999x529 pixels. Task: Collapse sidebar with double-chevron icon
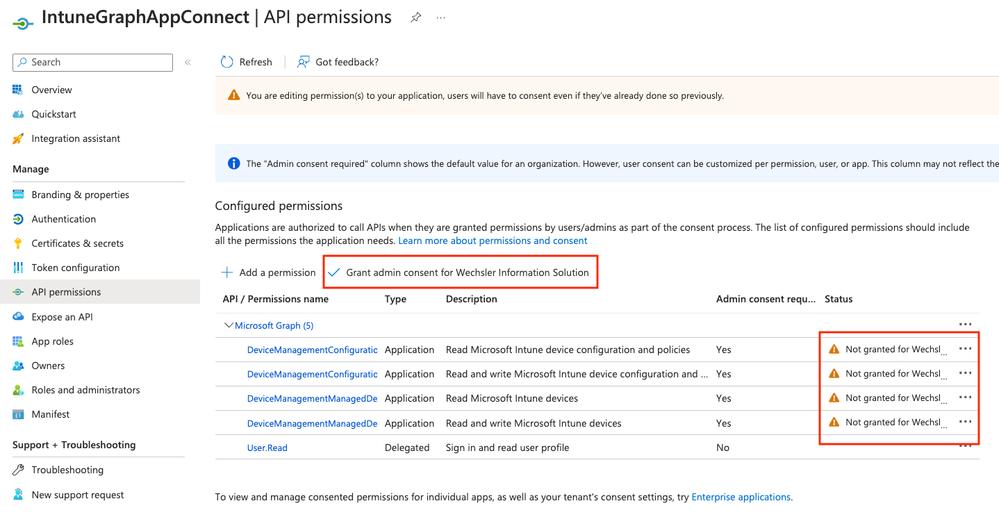click(x=188, y=62)
